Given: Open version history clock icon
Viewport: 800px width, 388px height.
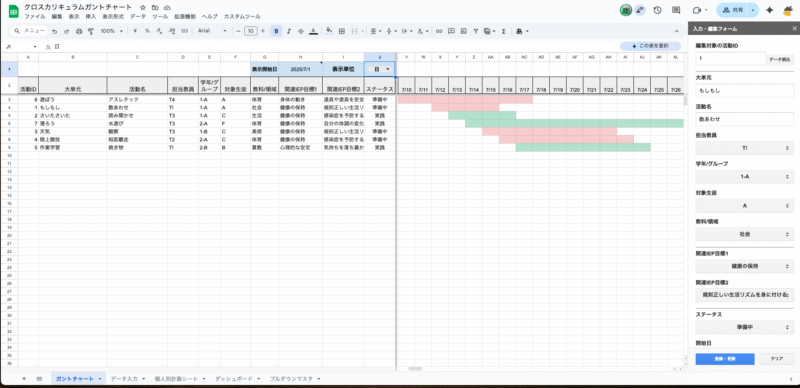Looking at the screenshot, I should pos(658,10).
